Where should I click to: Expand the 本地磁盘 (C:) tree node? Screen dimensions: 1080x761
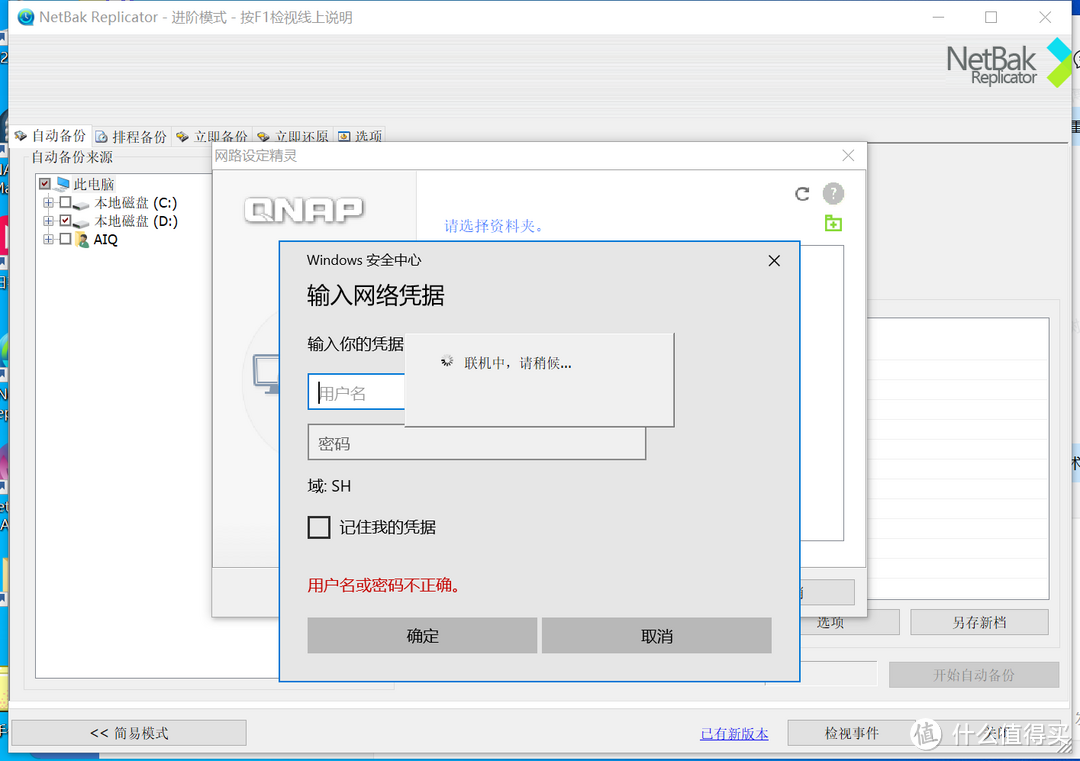pyautogui.click(x=49, y=202)
